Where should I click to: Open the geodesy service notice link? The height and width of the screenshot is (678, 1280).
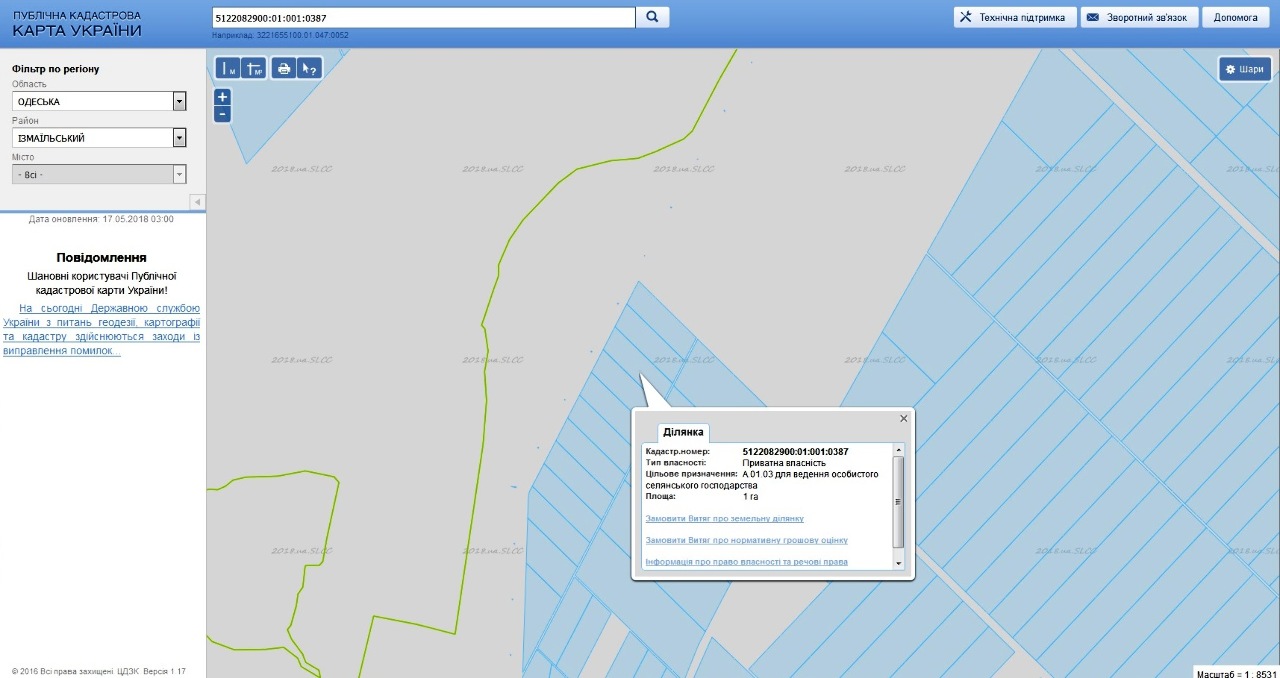click(x=102, y=330)
